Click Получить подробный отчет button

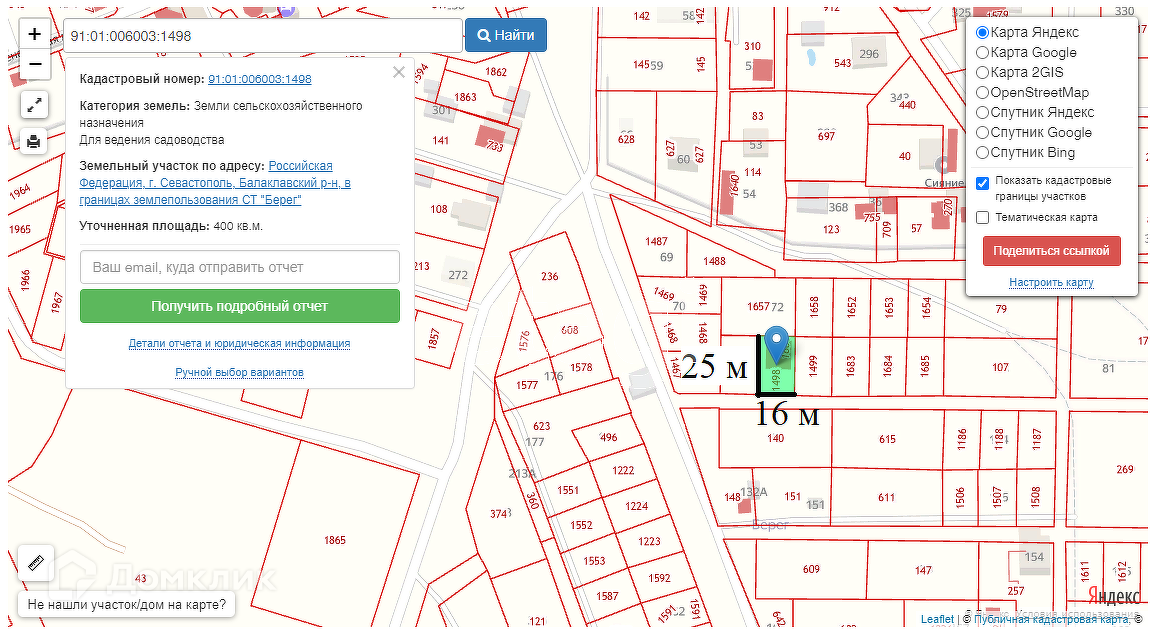click(x=240, y=306)
